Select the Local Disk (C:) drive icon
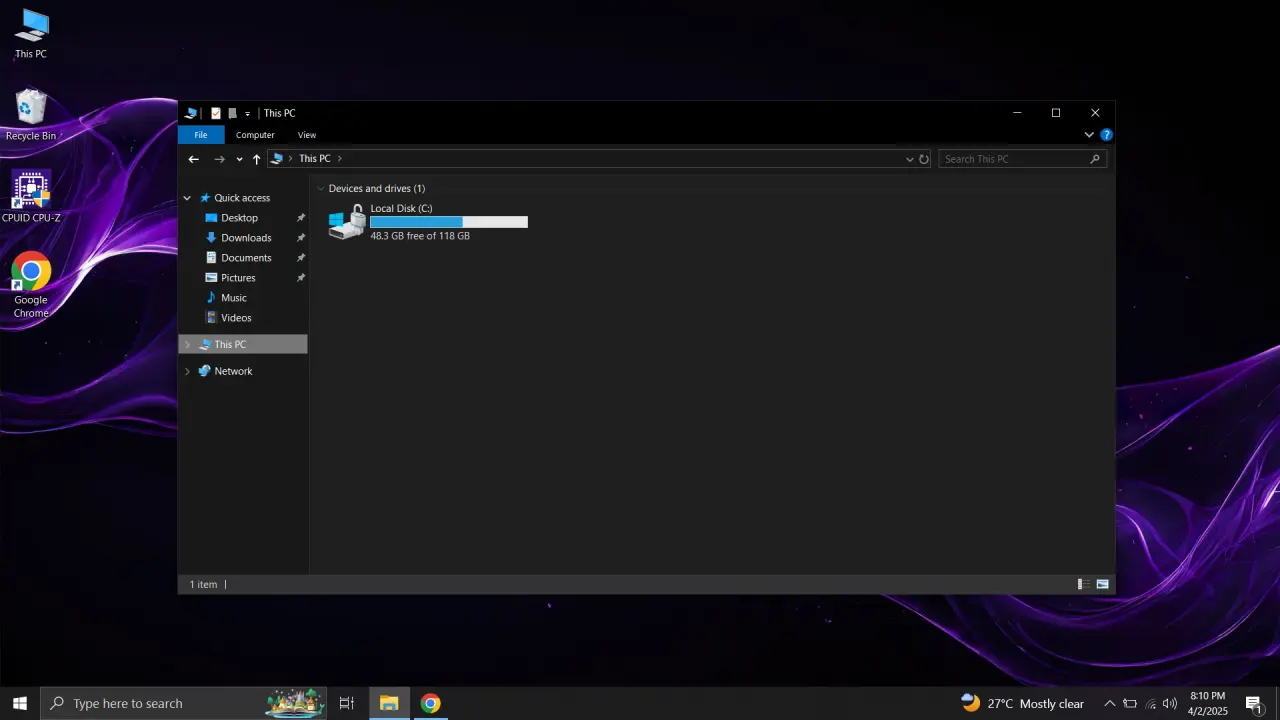Viewport: 1280px width, 720px height. [x=347, y=222]
